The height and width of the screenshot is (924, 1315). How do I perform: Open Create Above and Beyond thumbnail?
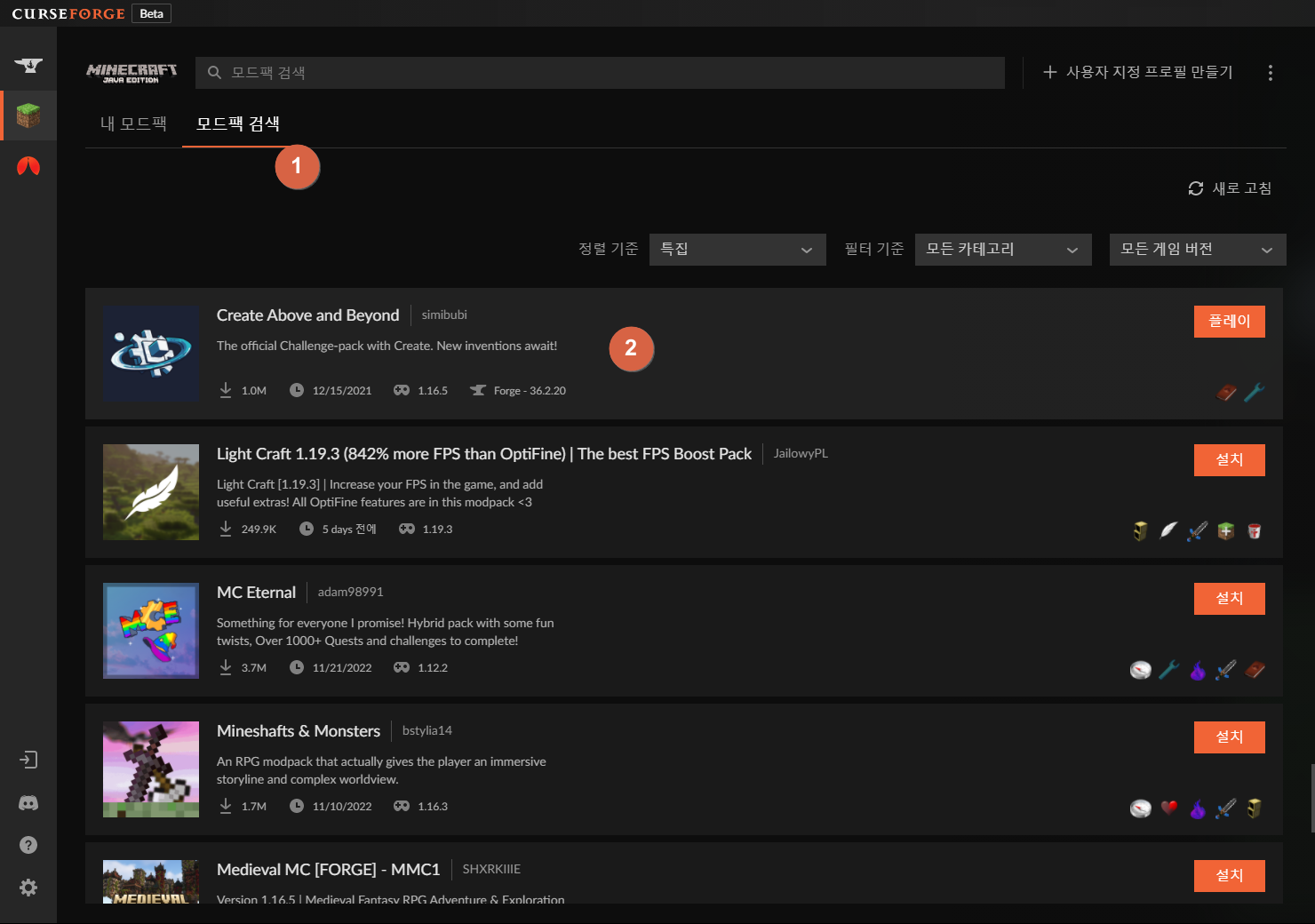click(151, 354)
